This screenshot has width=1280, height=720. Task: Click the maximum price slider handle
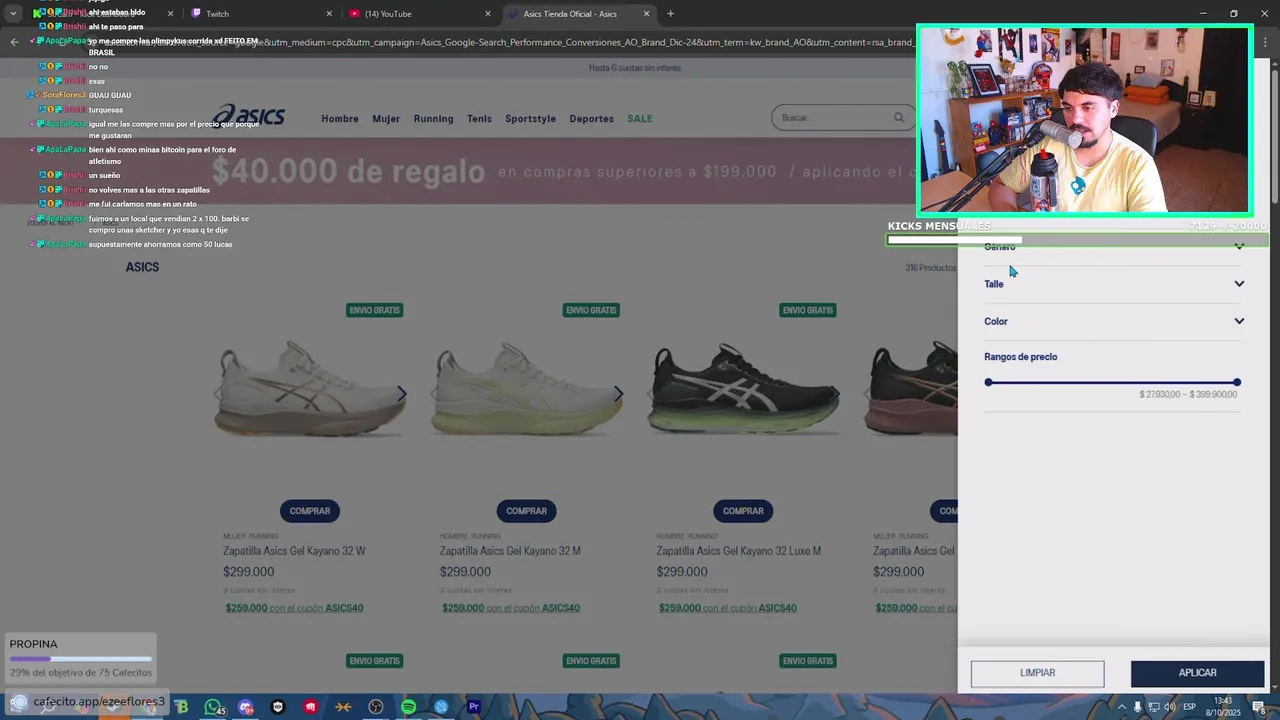1237,382
